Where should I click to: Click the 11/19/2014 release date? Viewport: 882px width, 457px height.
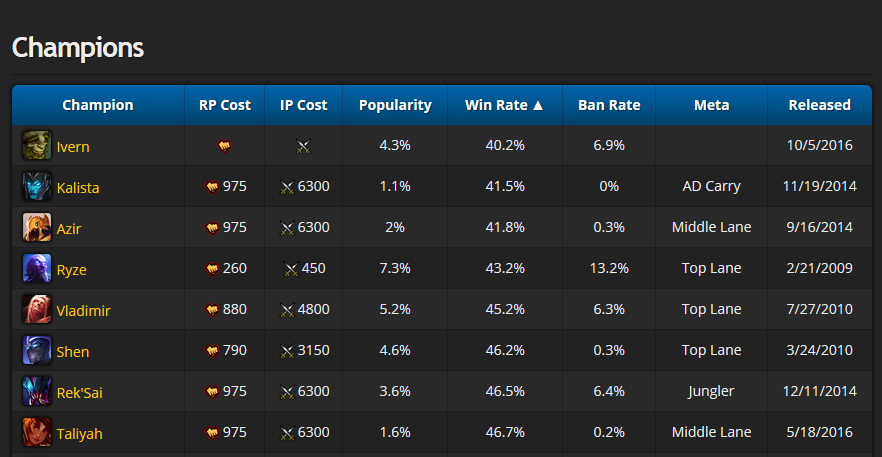pos(820,186)
